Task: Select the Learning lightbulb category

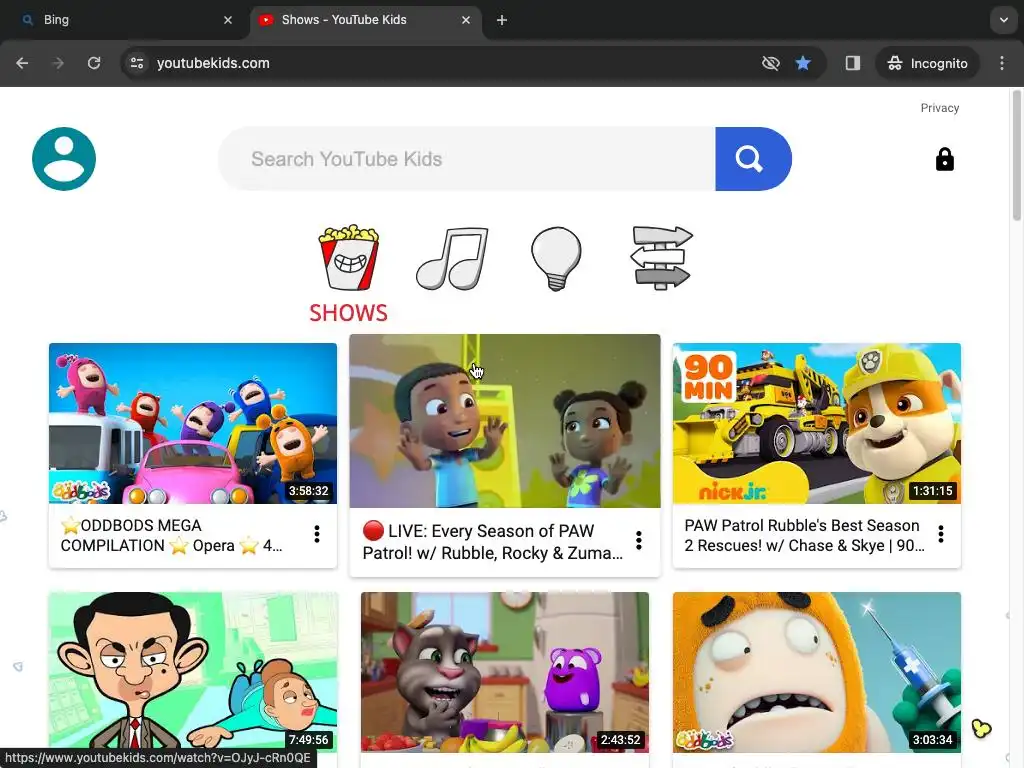Action: tap(556, 259)
